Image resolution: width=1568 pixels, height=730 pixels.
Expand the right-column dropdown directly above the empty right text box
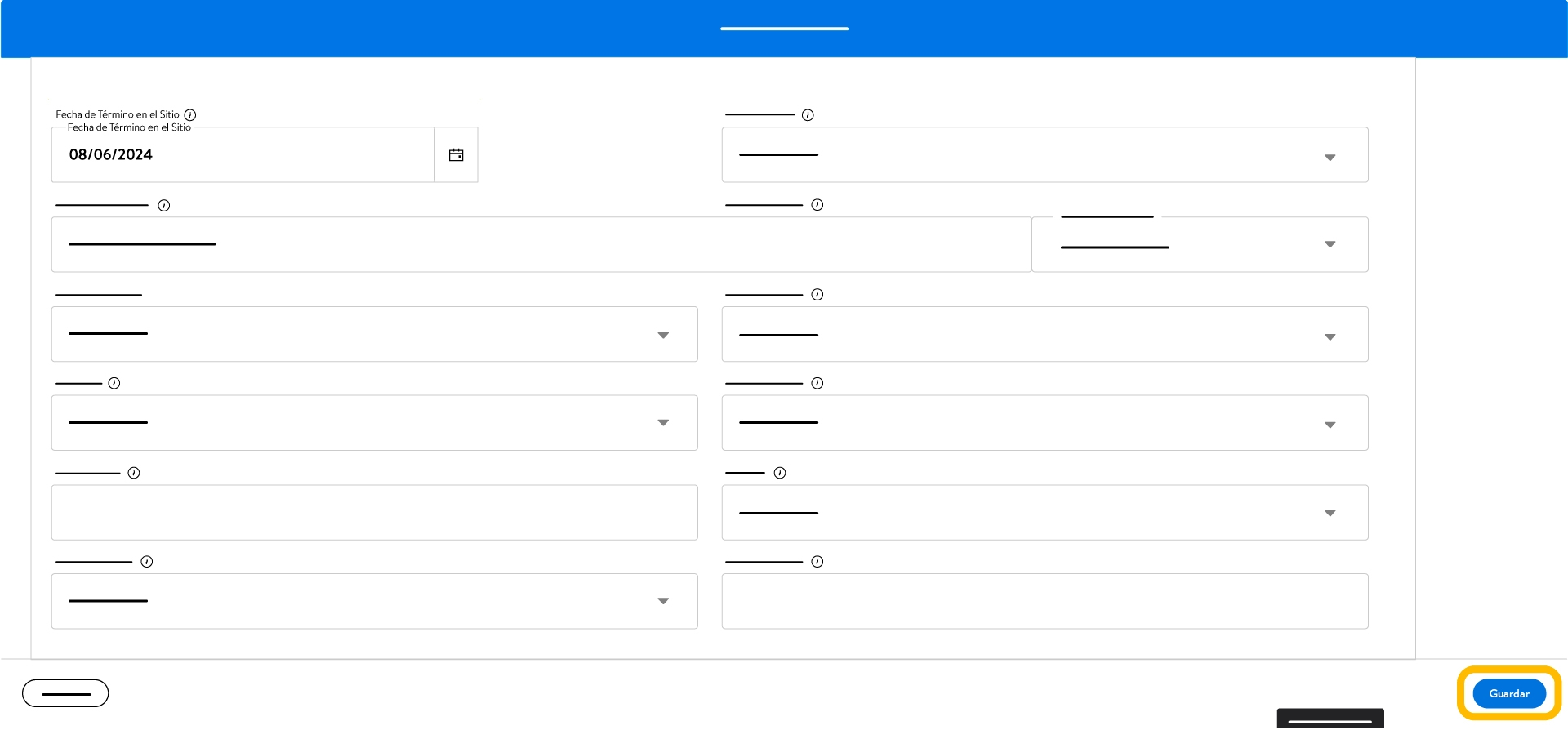(x=1045, y=513)
